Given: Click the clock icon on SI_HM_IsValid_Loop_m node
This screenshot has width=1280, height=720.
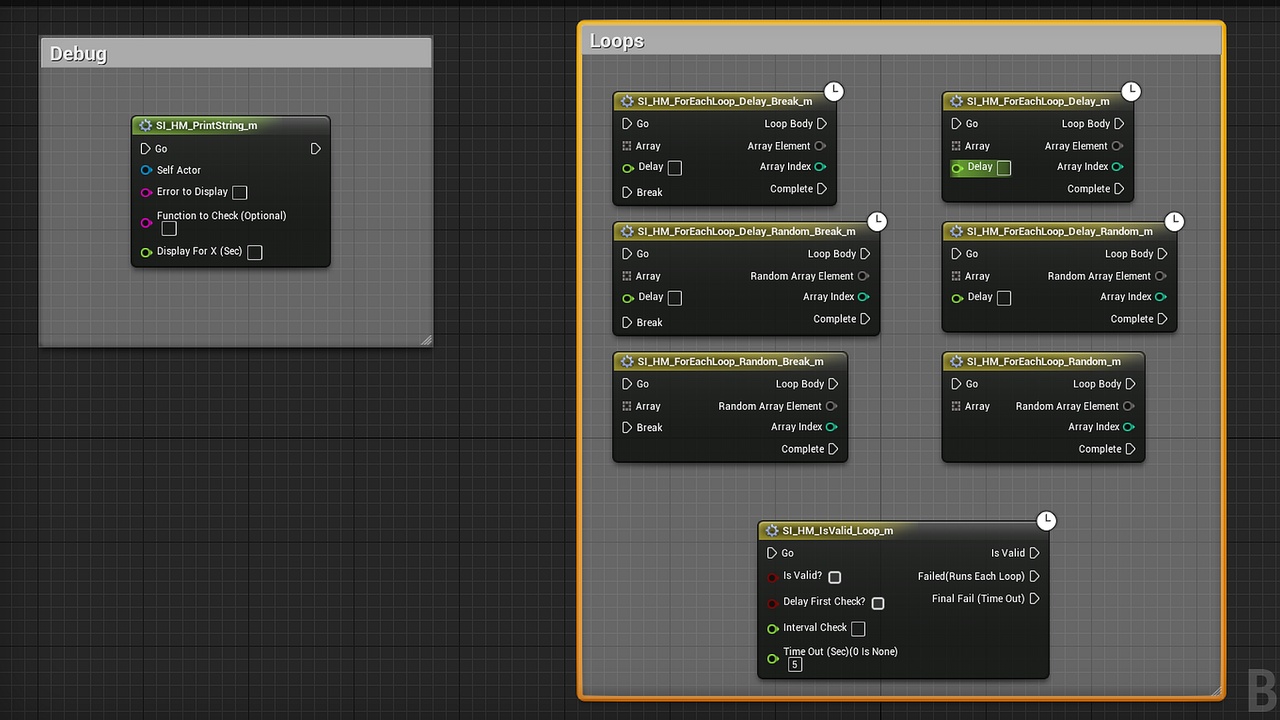Looking at the screenshot, I should [1045, 521].
